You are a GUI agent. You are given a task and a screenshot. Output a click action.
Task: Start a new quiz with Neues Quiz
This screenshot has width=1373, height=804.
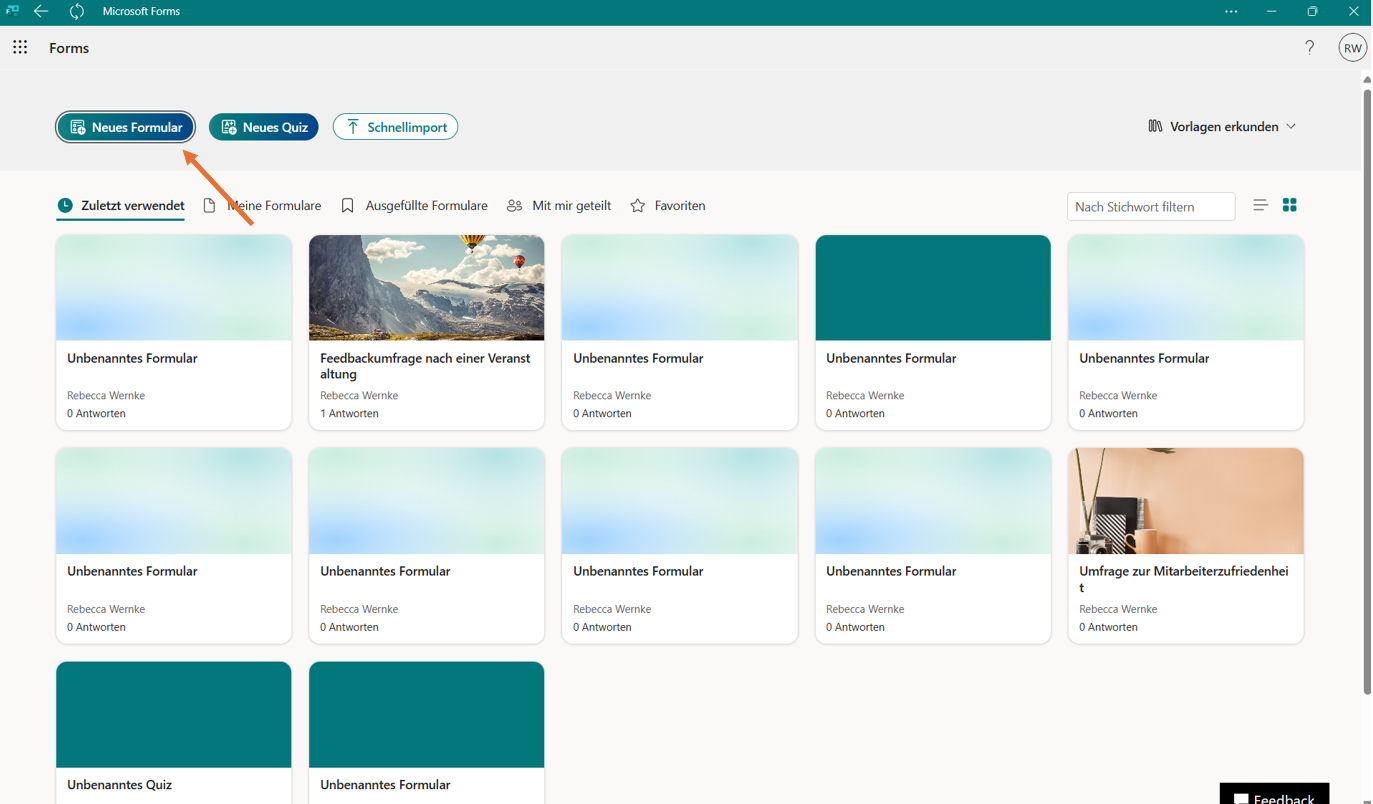(x=264, y=127)
